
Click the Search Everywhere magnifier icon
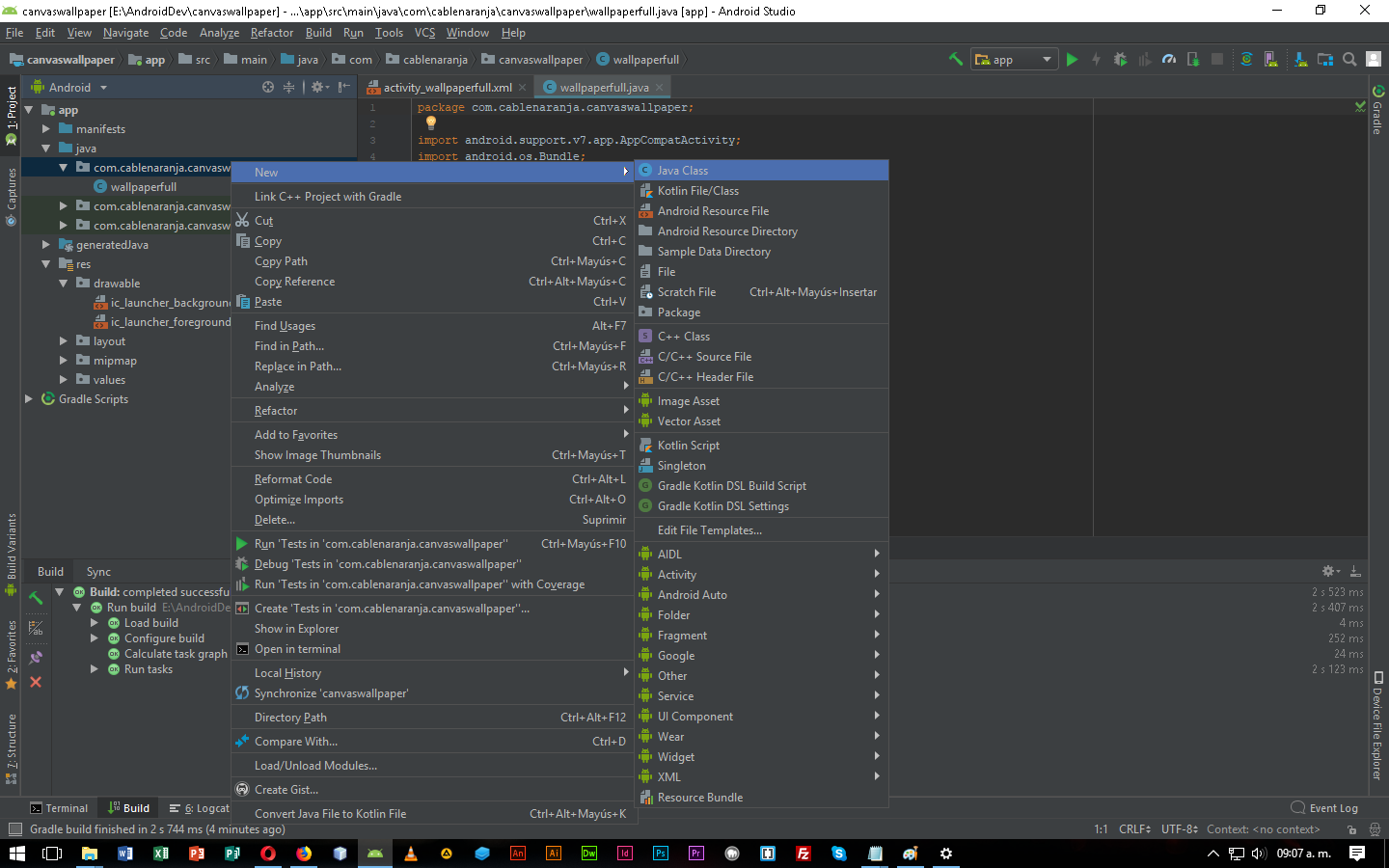(1349, 59)
